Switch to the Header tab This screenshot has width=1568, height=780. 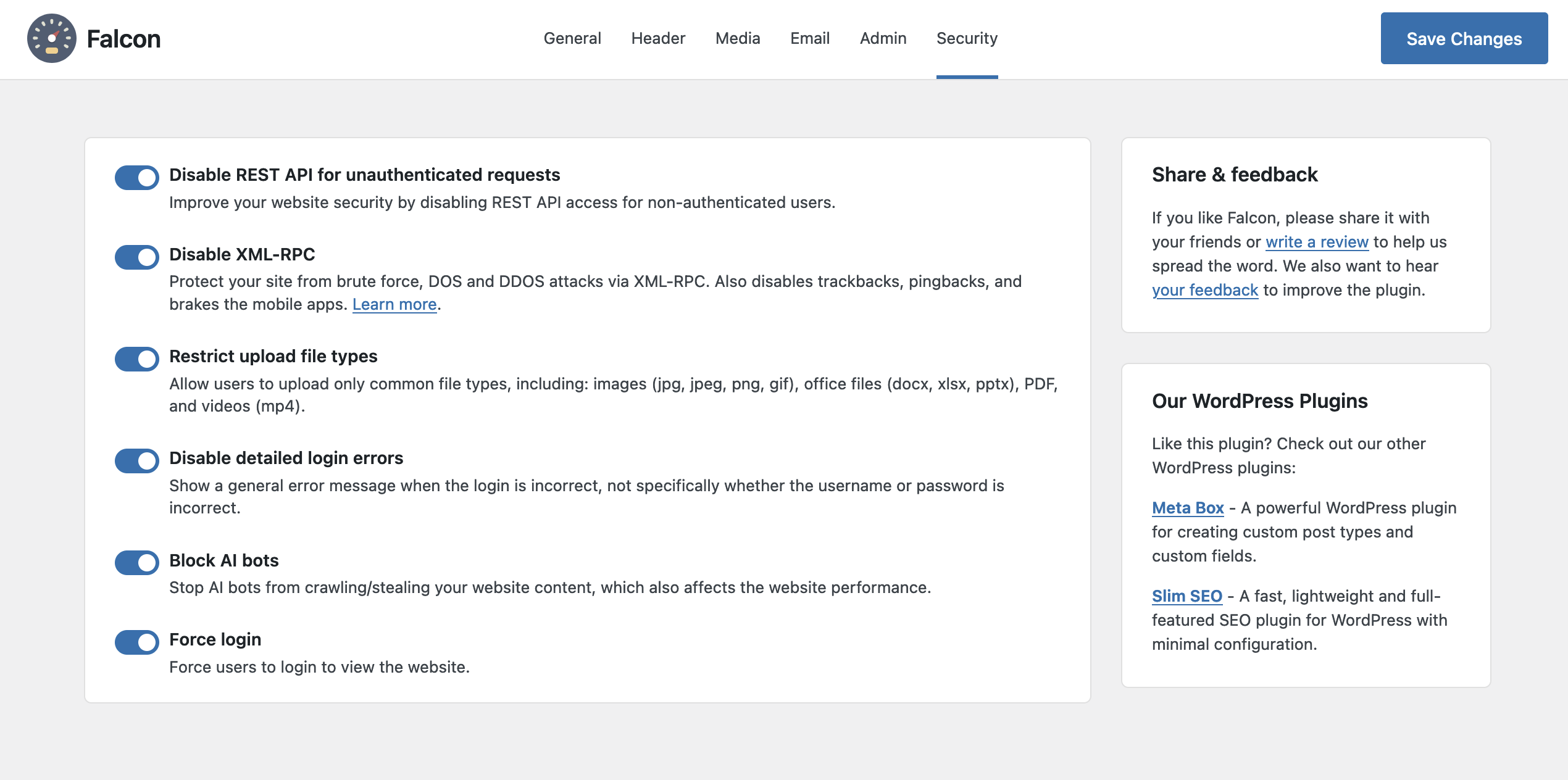point(658,38)
